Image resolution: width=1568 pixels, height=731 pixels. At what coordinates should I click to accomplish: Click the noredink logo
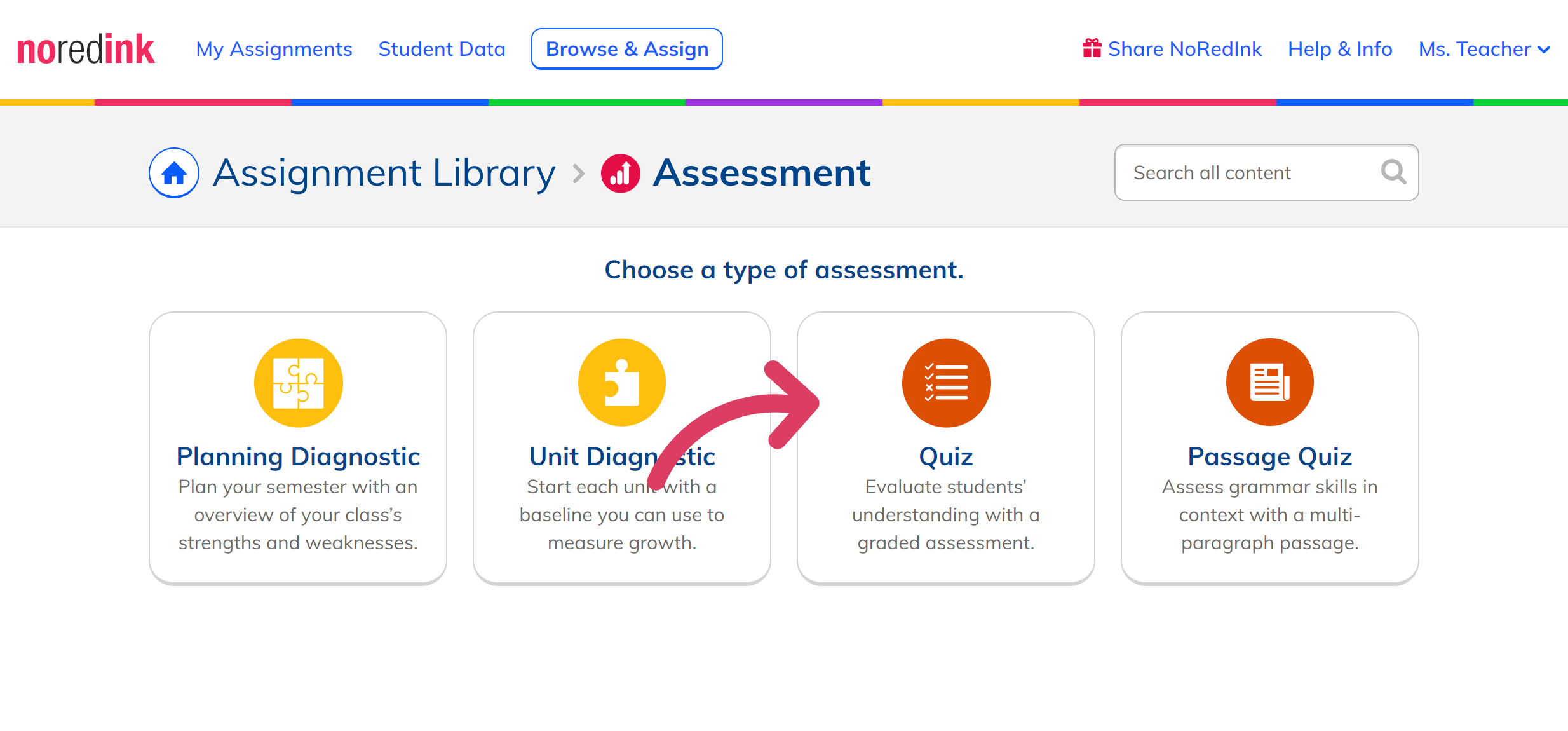point(86,49)
